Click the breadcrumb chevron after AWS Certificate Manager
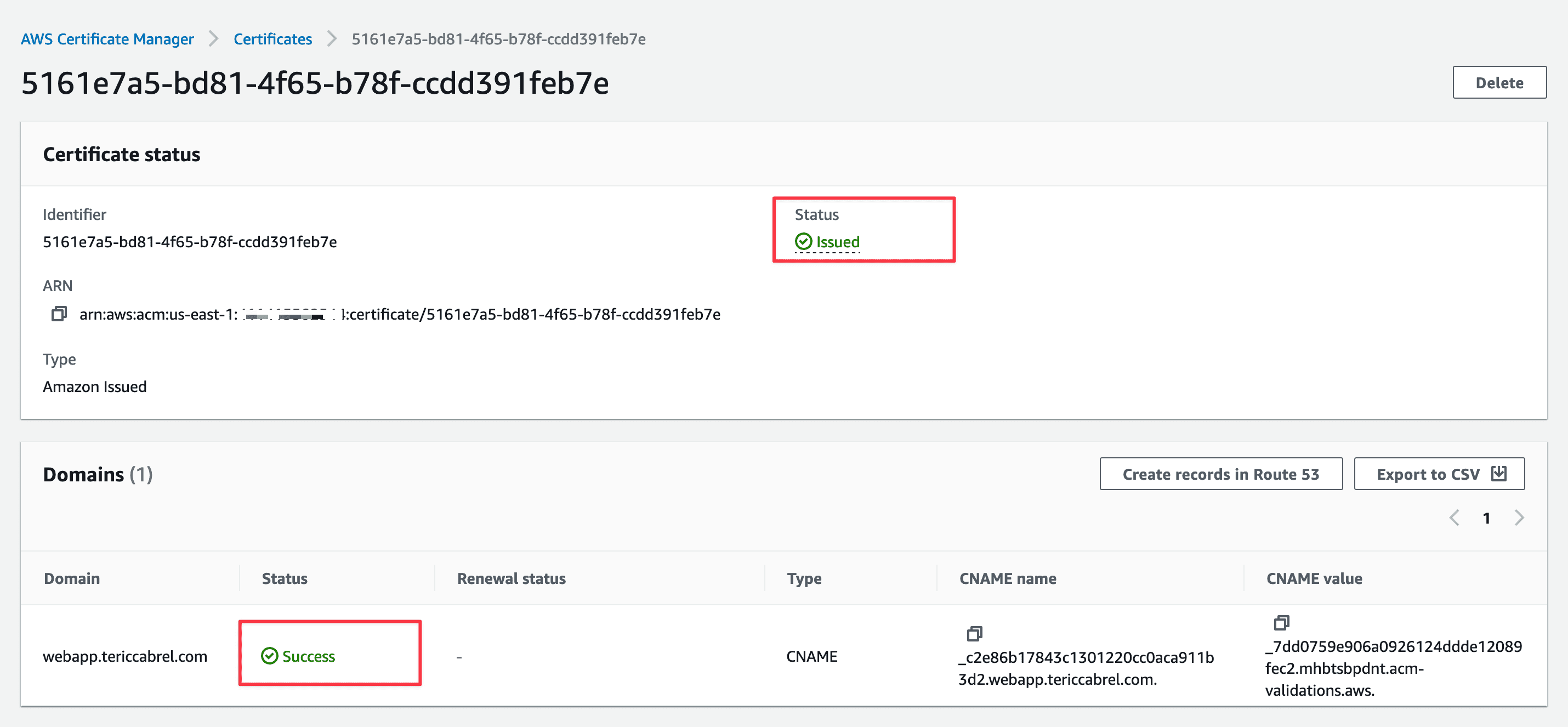The width and height of the screenshot is (1568, 727). pyautogui.click(x=213, y=38)
